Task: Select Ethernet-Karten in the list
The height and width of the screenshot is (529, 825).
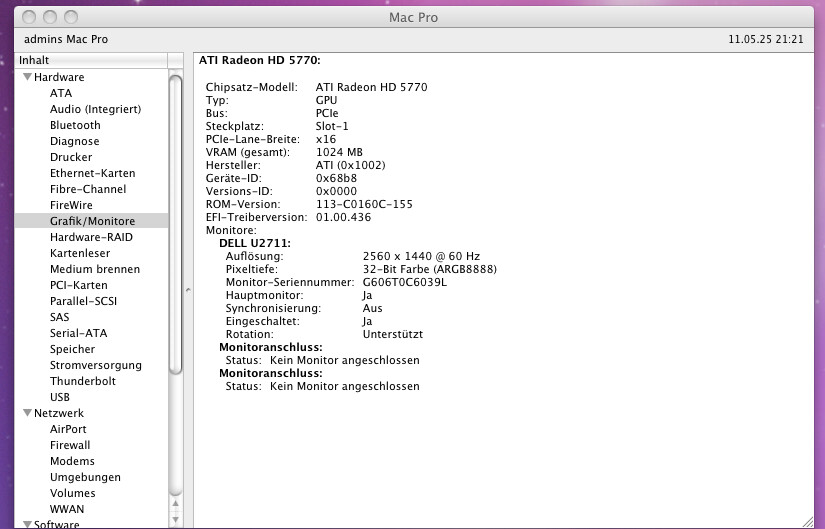Action: [x=93, y=173]
